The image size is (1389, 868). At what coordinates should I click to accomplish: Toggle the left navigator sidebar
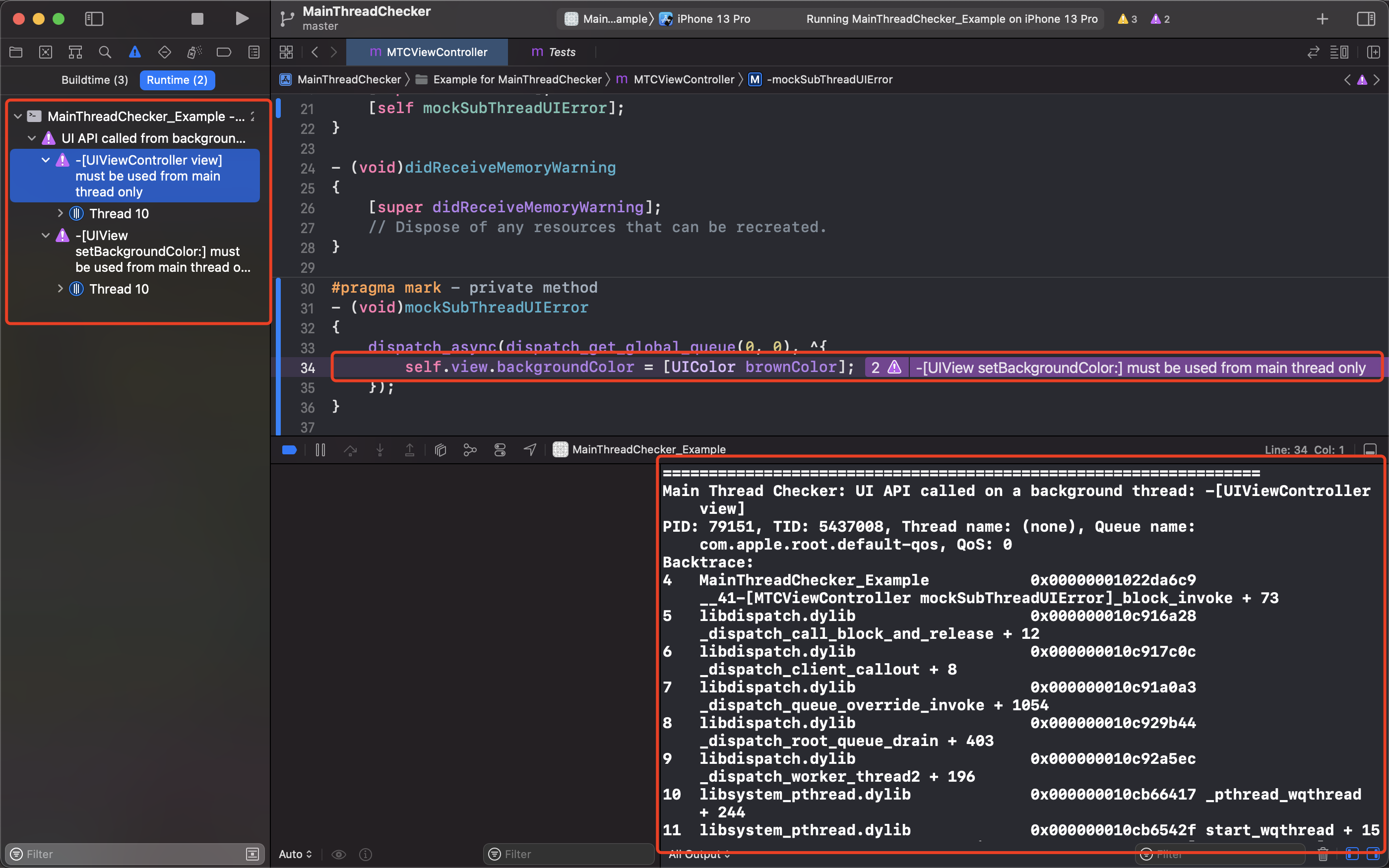[x=94, y=19]
